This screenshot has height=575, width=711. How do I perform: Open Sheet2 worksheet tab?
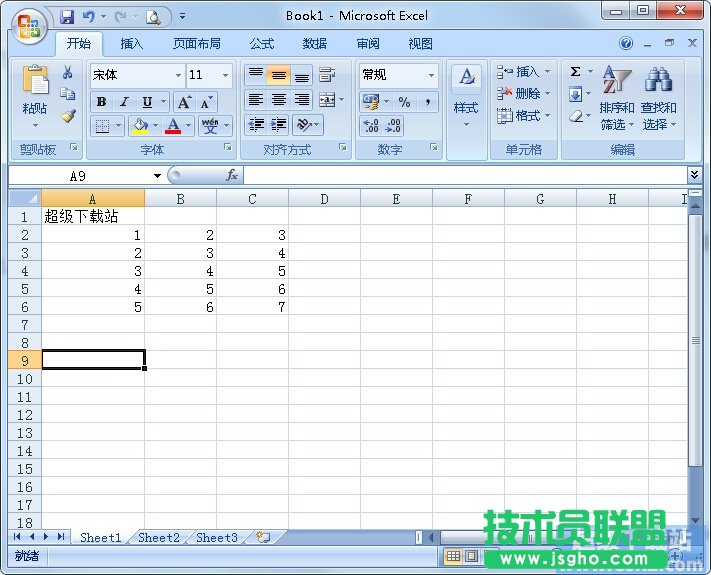[x=159, y=538]
